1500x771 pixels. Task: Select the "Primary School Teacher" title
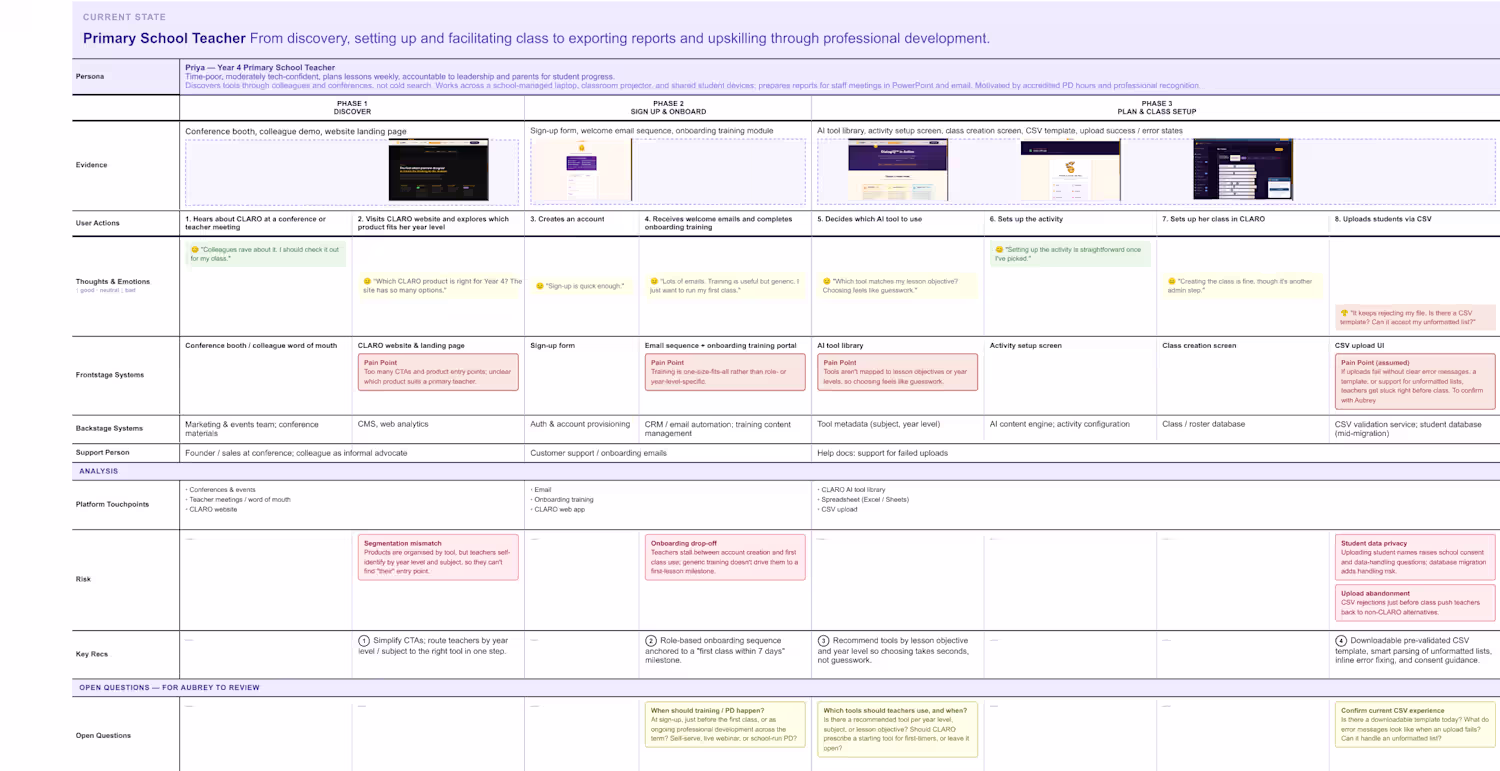[x=164, y=39]
